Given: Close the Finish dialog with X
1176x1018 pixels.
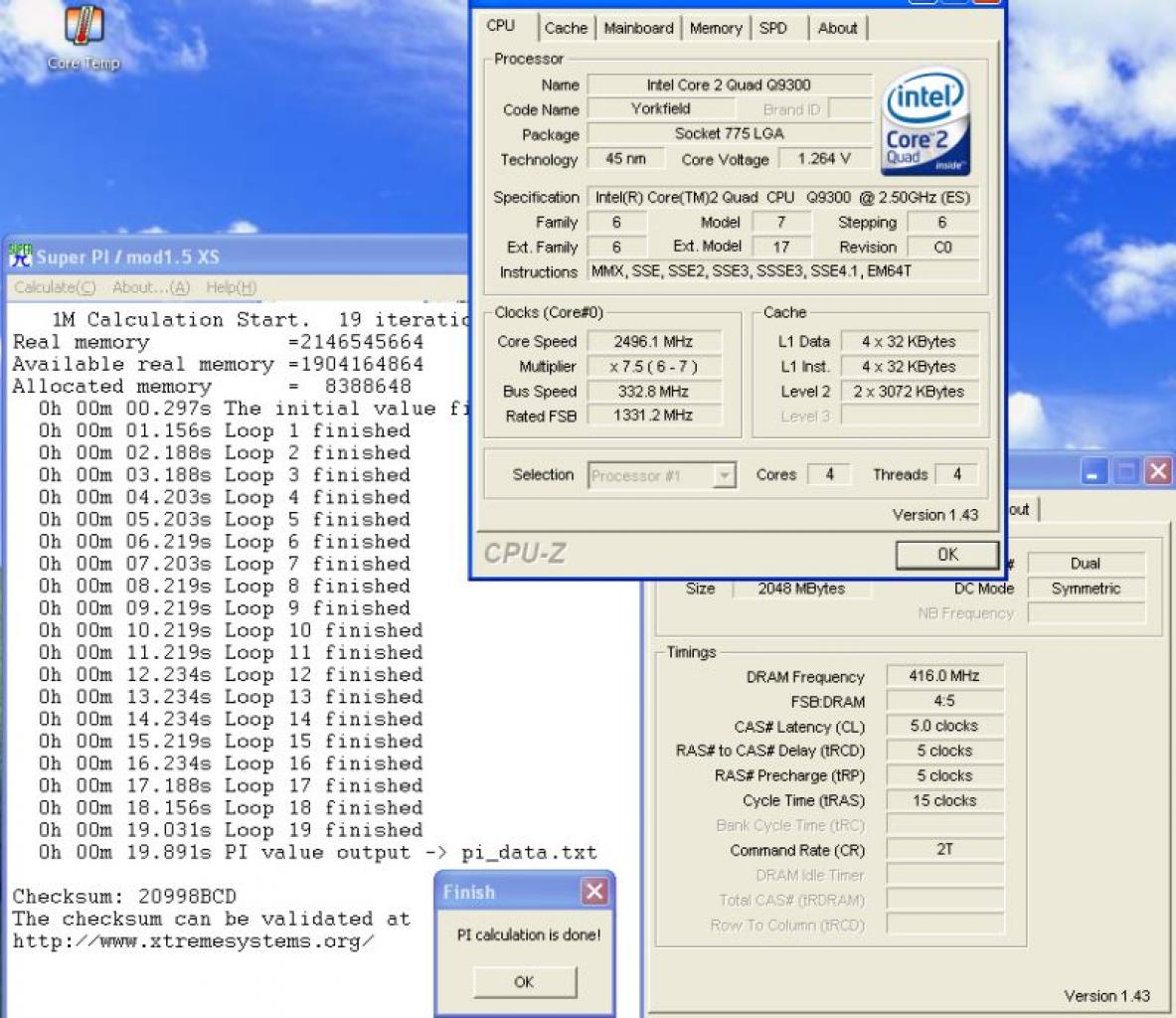Looking at the screenshot, I should 594,891.
